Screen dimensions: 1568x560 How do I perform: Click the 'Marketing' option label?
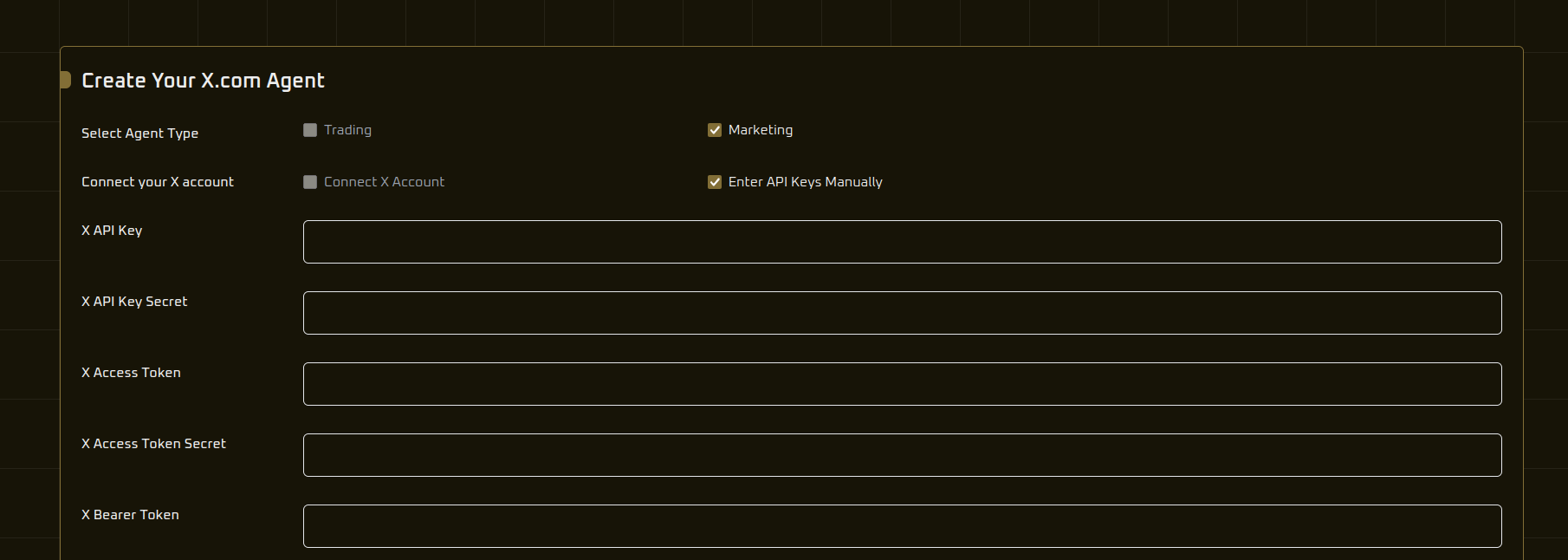(x=761, y=130)
